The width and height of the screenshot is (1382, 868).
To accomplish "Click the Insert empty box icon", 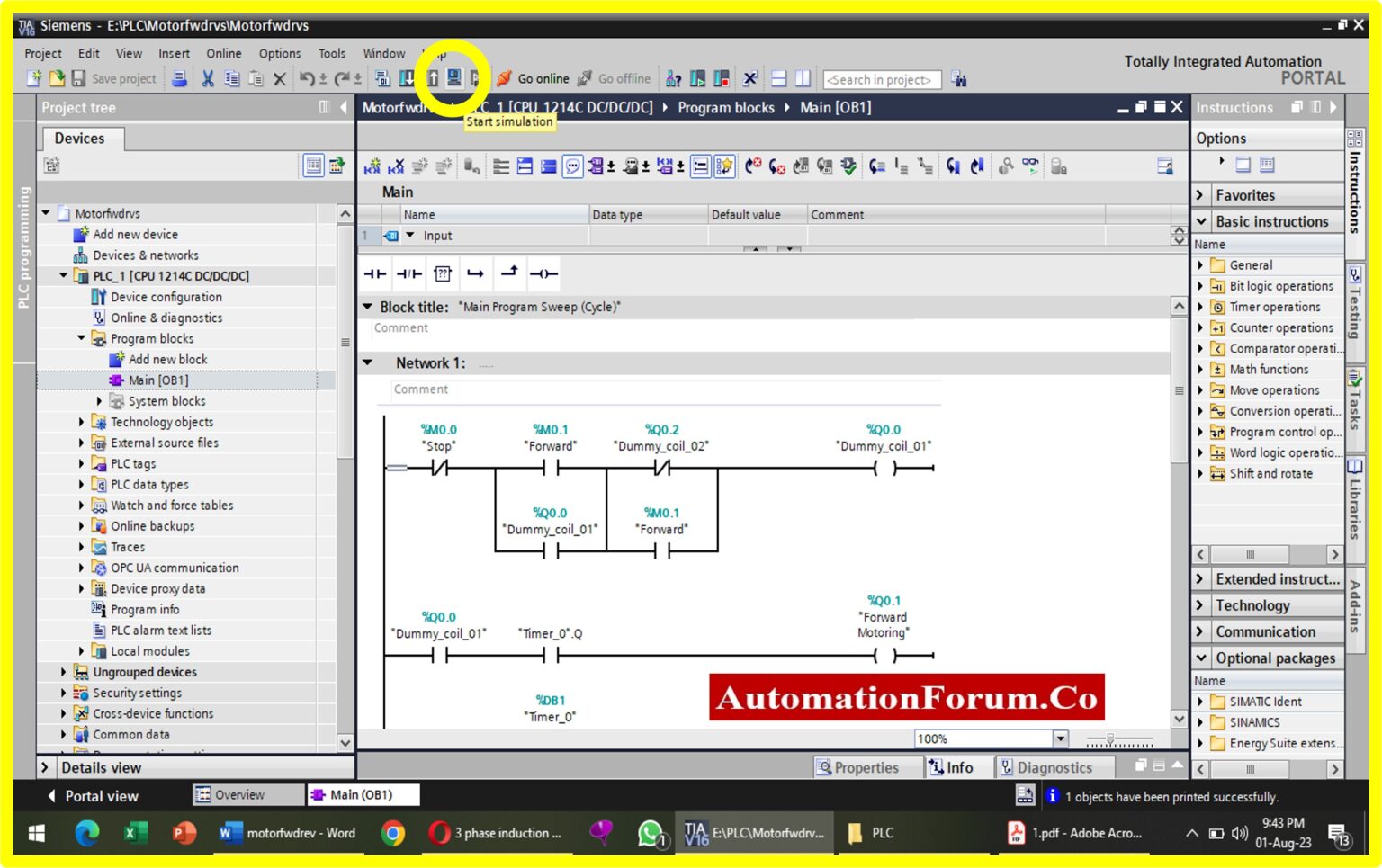I will [442, 273].
